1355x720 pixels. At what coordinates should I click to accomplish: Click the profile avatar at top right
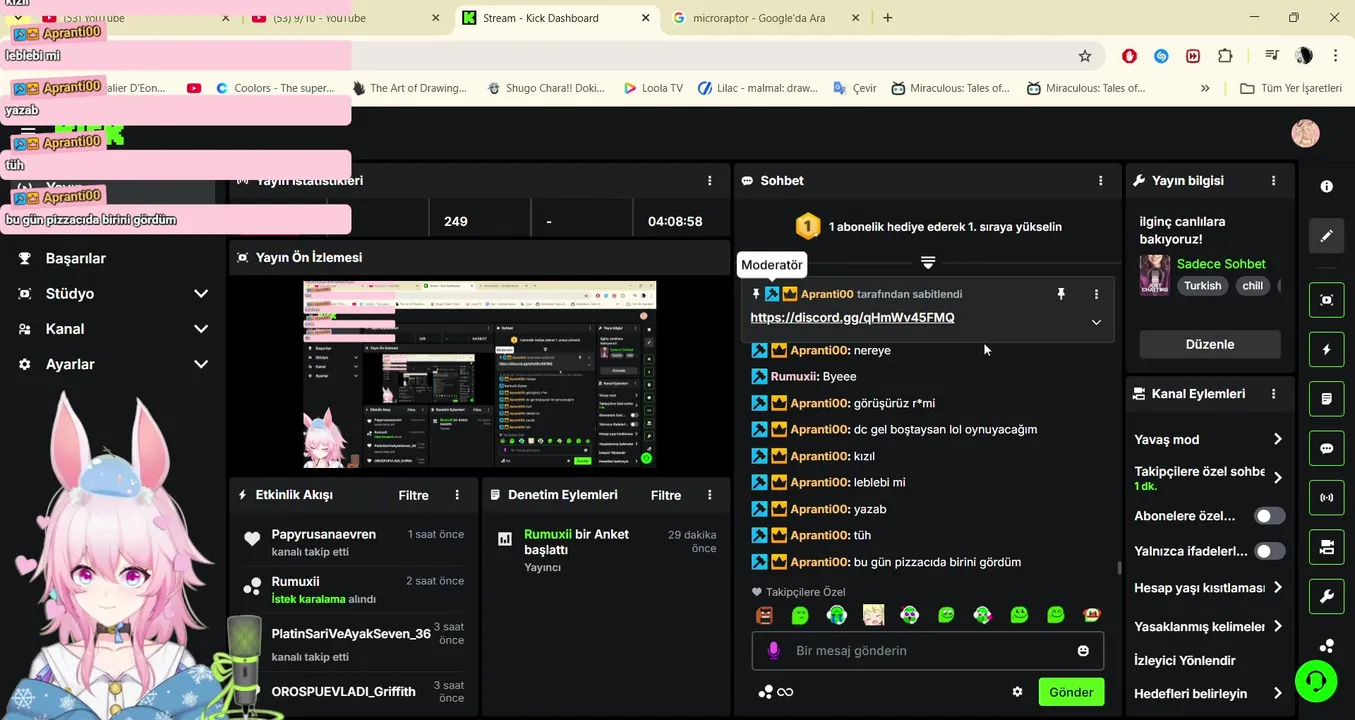click(1305, 133)
